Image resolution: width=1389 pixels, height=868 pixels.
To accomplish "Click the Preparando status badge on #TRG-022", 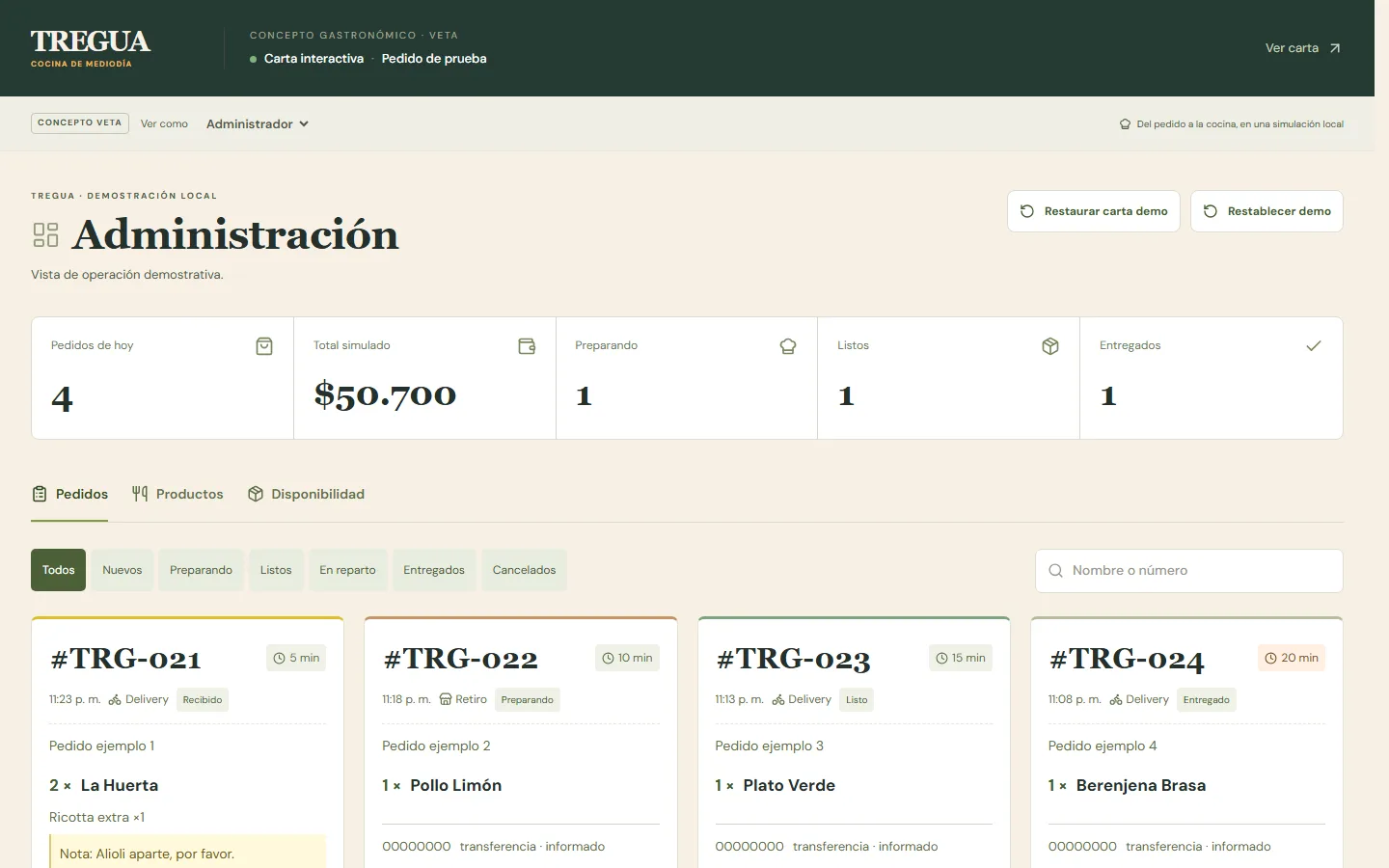I will [x=528, y=700].
